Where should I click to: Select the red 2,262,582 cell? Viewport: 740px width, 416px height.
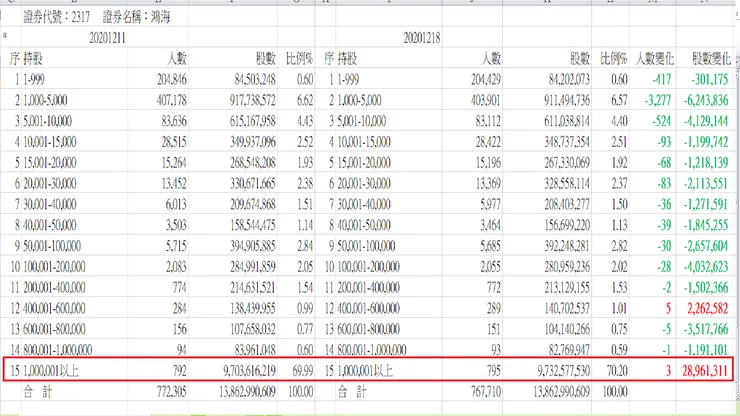point(708,308)
